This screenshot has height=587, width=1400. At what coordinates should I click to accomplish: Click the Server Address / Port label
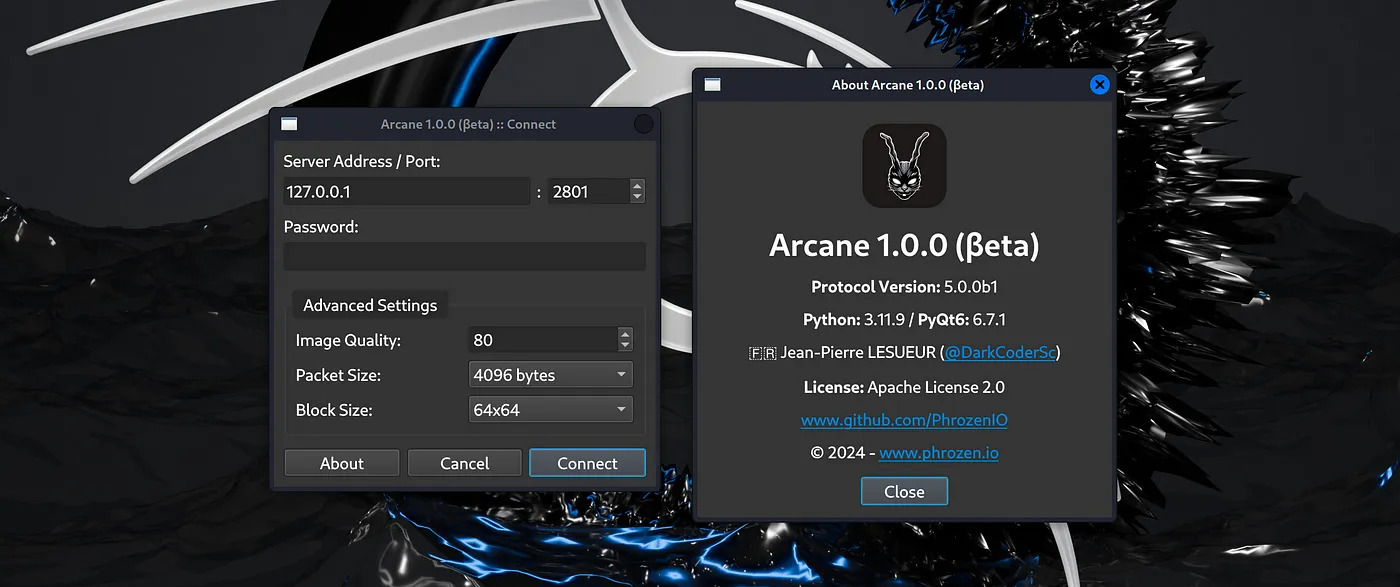[361, 161]
